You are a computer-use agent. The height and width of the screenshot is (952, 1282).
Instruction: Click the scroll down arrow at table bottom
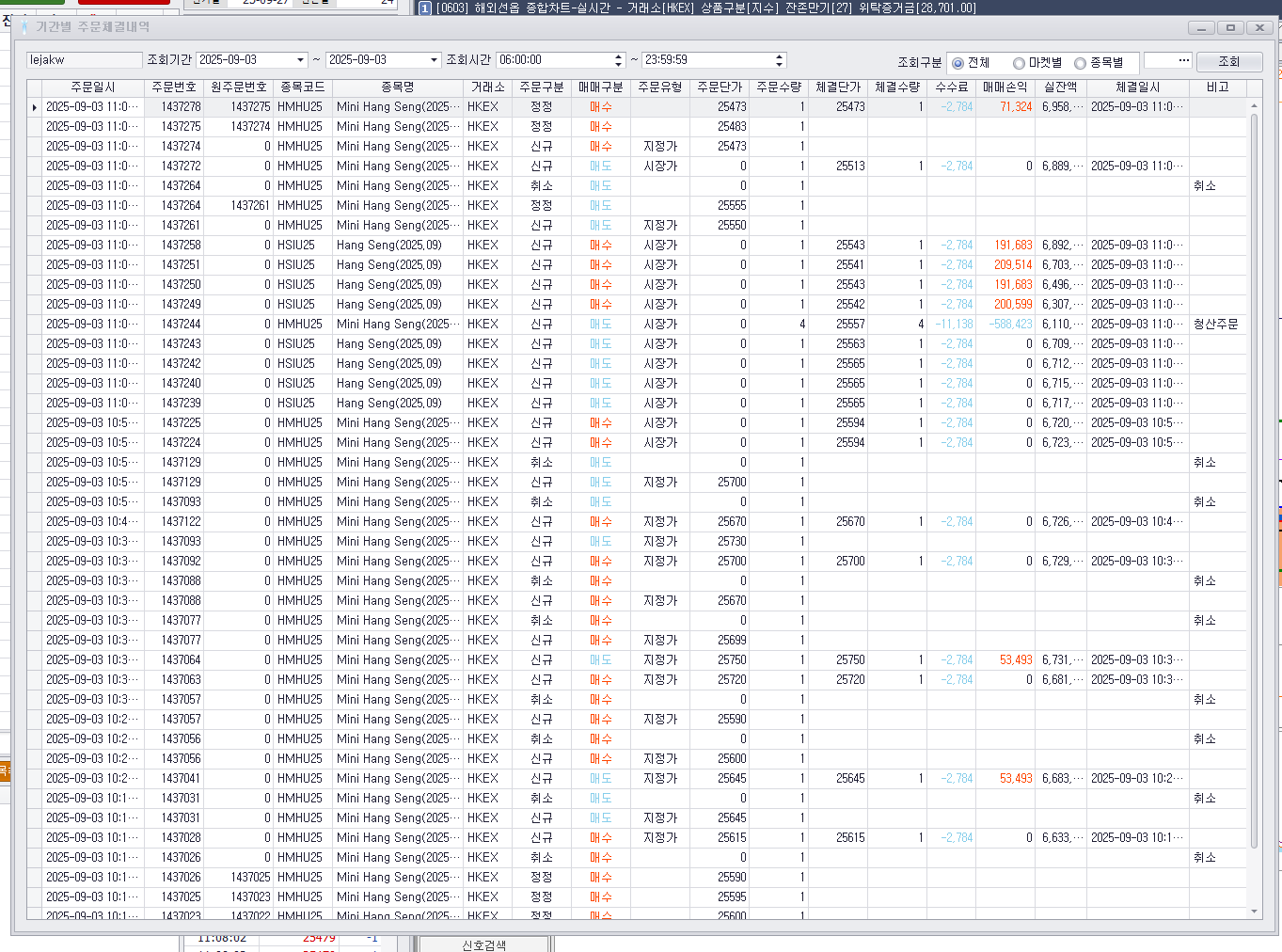(x=1254, y=912)
